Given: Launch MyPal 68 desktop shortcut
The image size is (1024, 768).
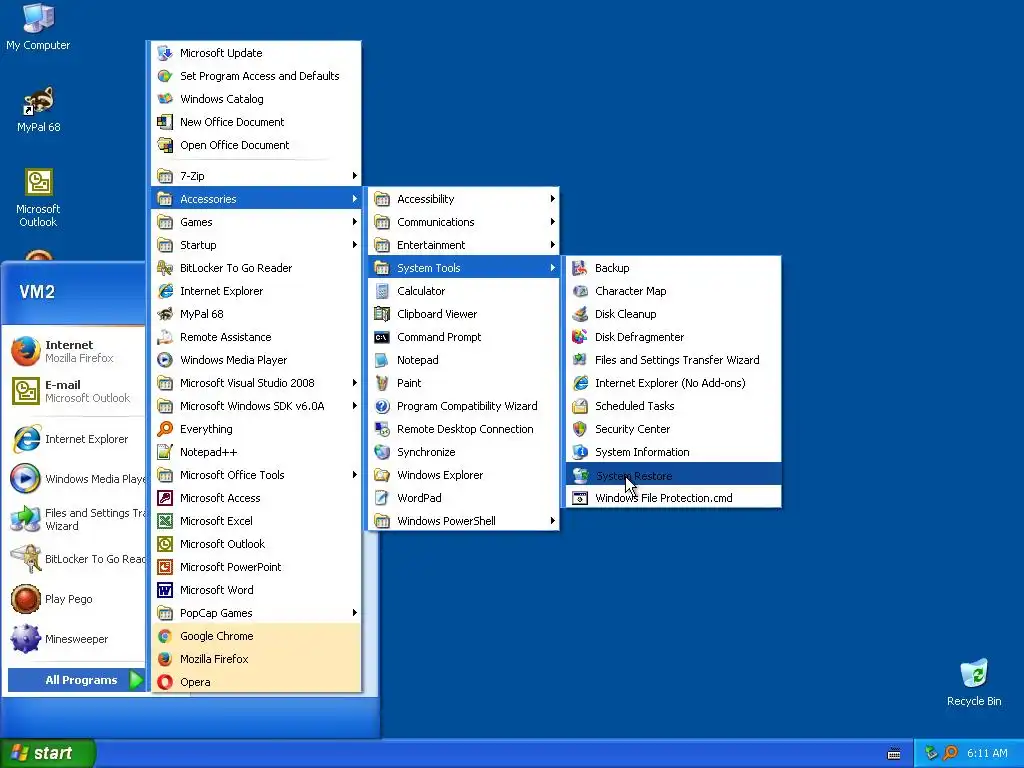Looking at the screenshot, I should click(38, 109).
